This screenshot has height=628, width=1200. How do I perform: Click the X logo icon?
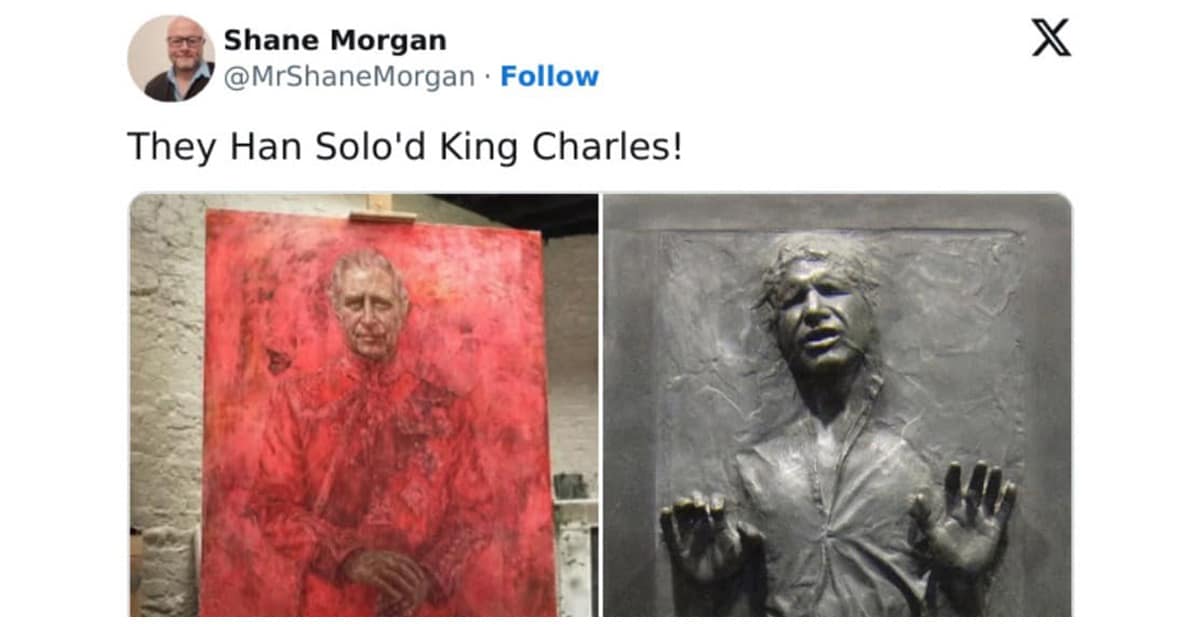click(x=1050, y=38)
